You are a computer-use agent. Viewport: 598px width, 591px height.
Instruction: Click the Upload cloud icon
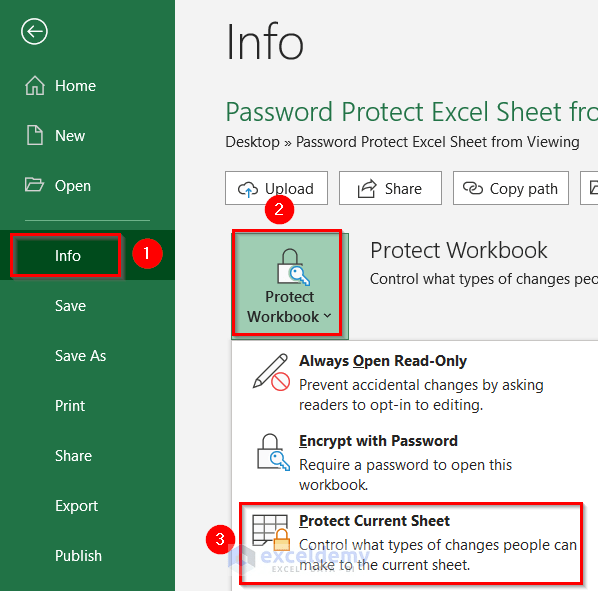click(248, 189)
